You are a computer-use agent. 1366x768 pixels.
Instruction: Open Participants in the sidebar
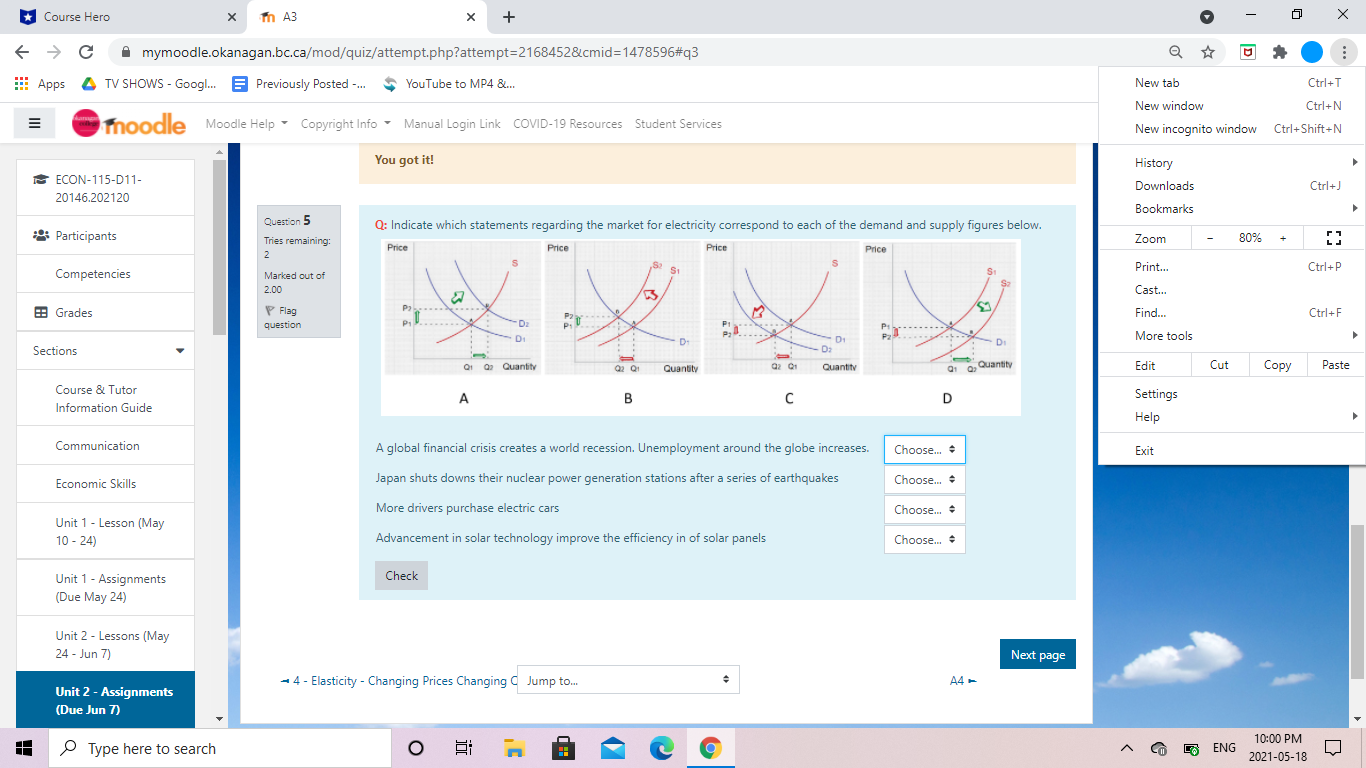point(105,236)
